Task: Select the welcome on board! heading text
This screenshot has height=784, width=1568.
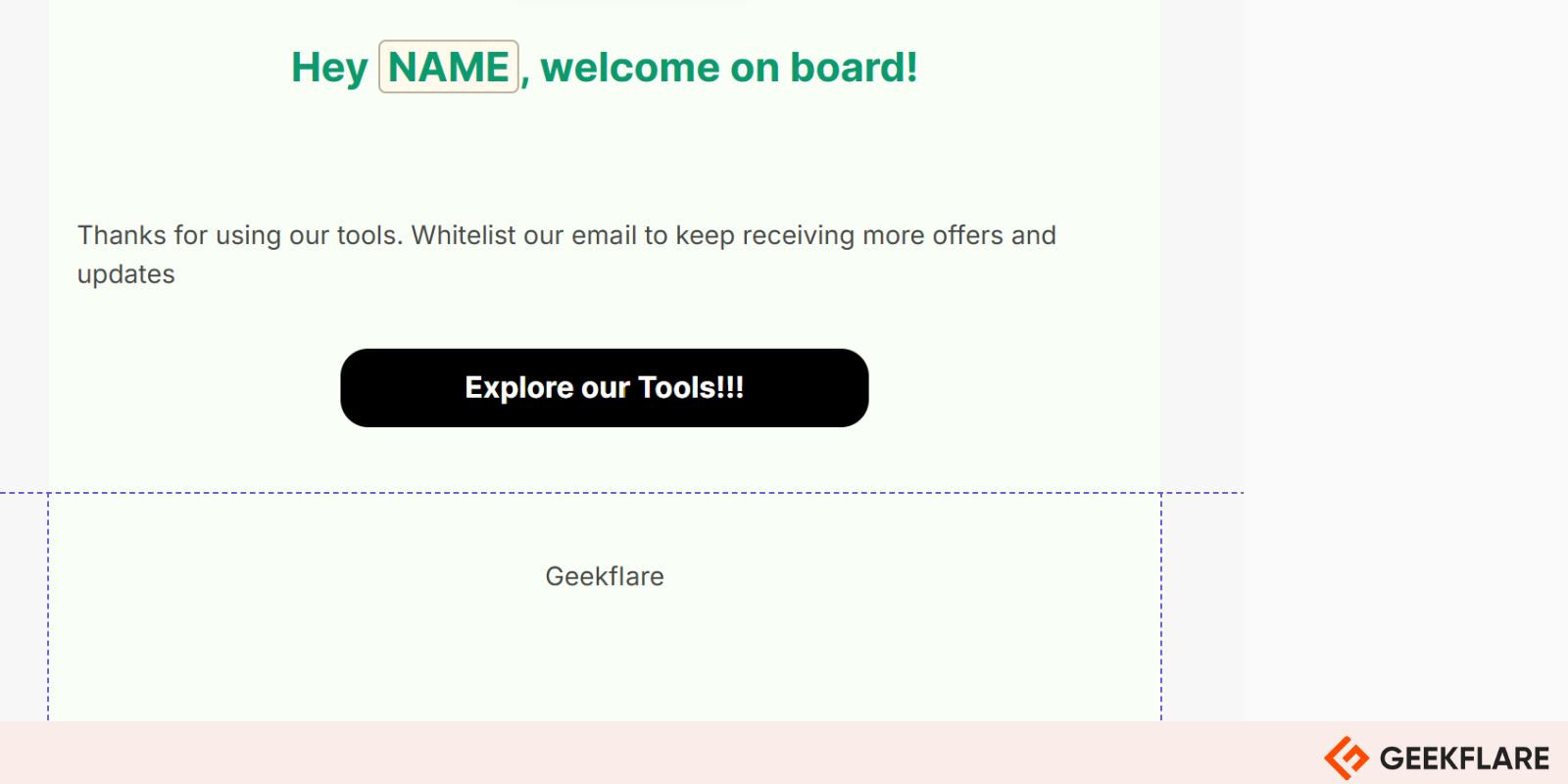Action: tap(729, 68)
